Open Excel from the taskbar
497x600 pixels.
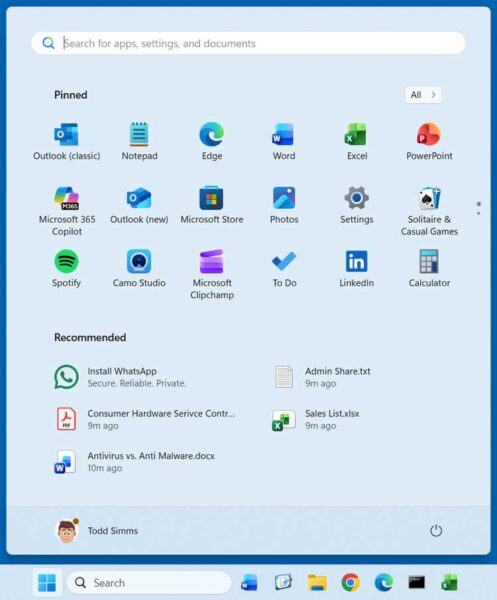point(450,583)
